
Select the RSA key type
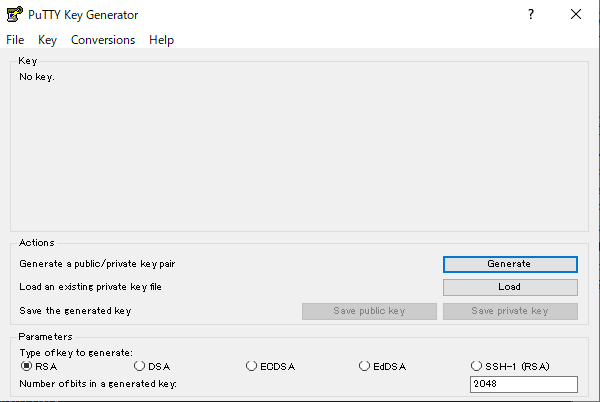(39, 366)
